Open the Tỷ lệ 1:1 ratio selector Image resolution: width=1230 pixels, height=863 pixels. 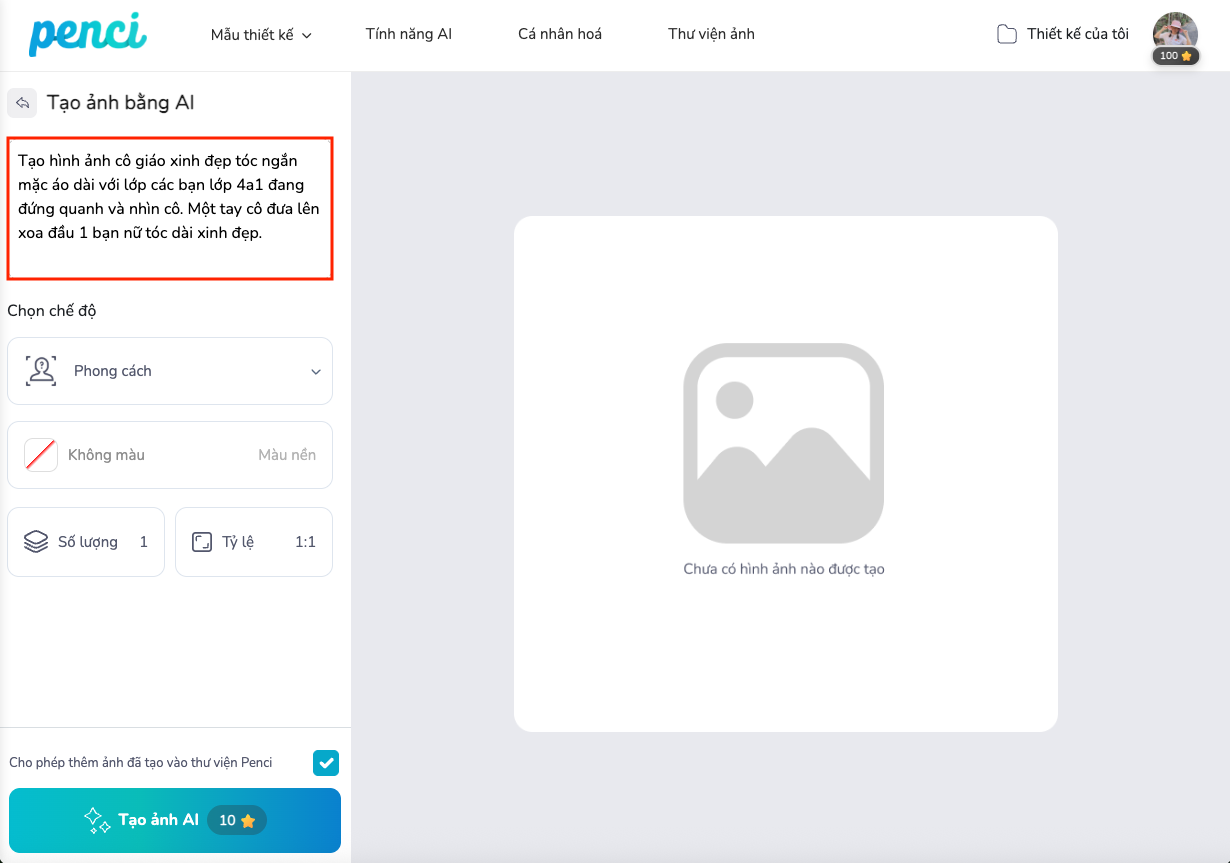point(254,542)
